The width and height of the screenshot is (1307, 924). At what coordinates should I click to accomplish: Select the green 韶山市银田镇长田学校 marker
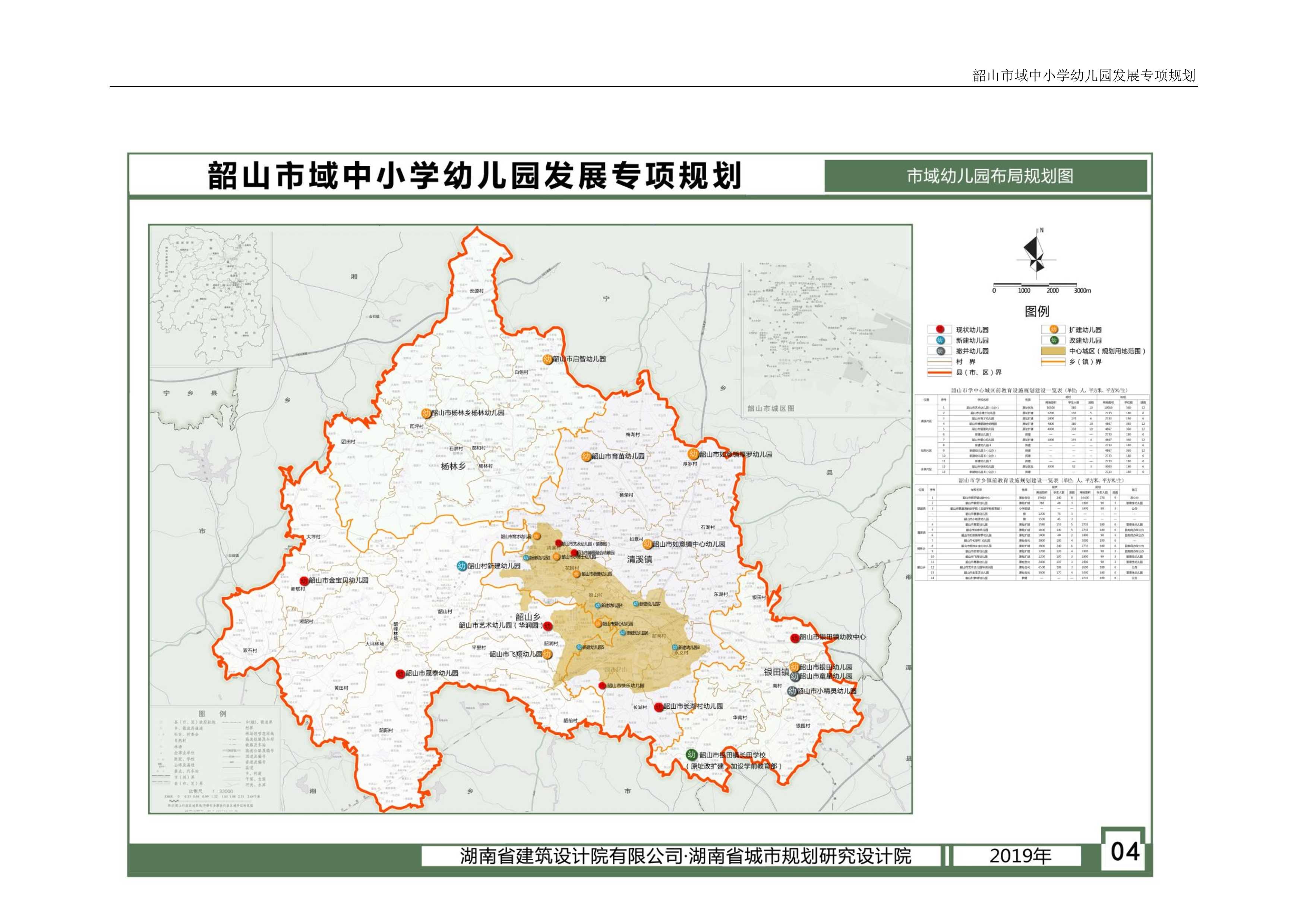coord(692,755)
